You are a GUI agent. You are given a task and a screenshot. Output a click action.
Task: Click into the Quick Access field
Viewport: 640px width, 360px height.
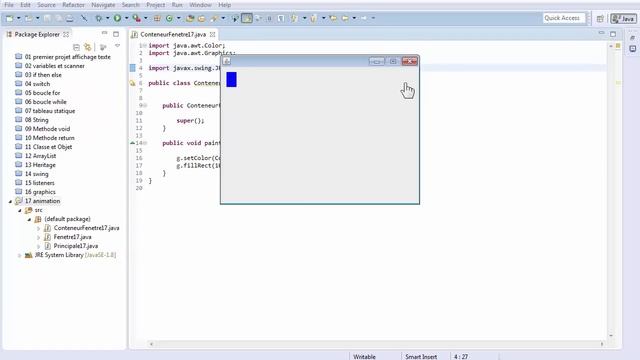(564, 18)
